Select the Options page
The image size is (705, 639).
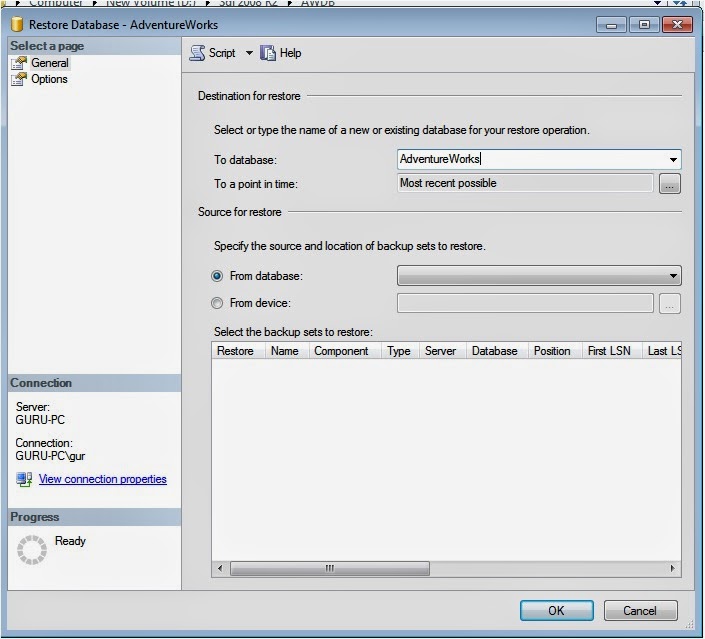pyautogui.click(x=49, y=79)
